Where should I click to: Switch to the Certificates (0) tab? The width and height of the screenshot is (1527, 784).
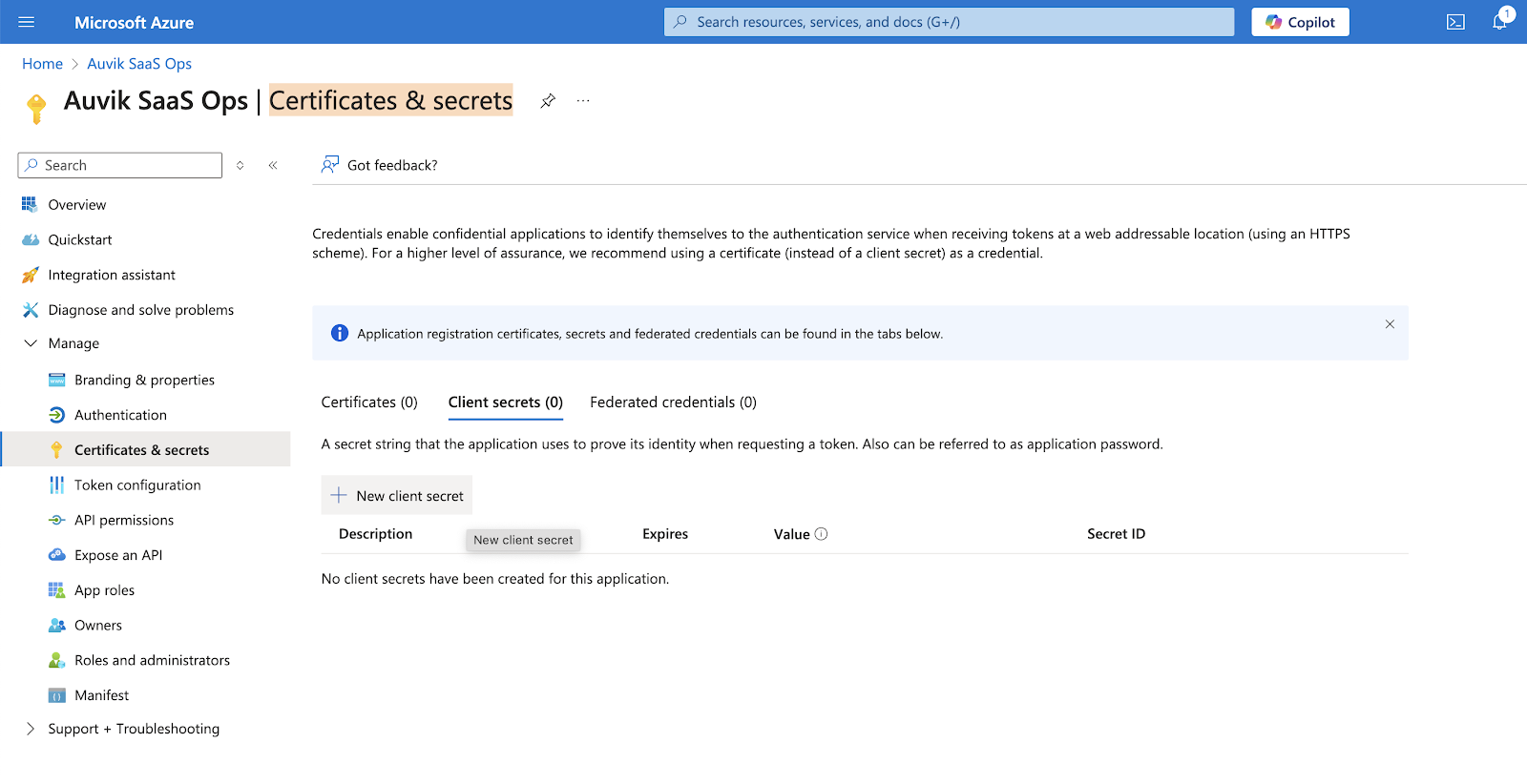point(369,402)
